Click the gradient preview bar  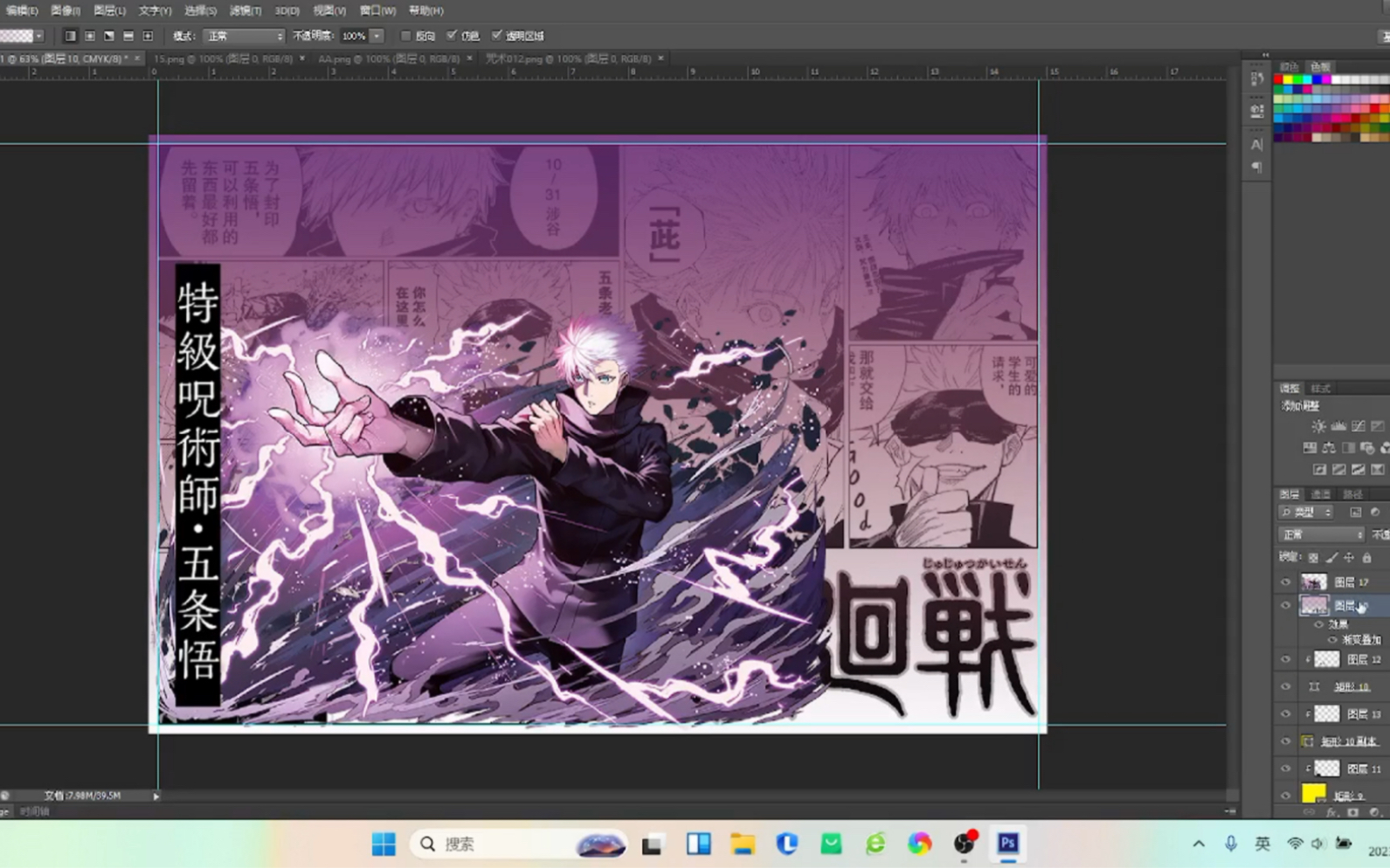pos(17,36)
